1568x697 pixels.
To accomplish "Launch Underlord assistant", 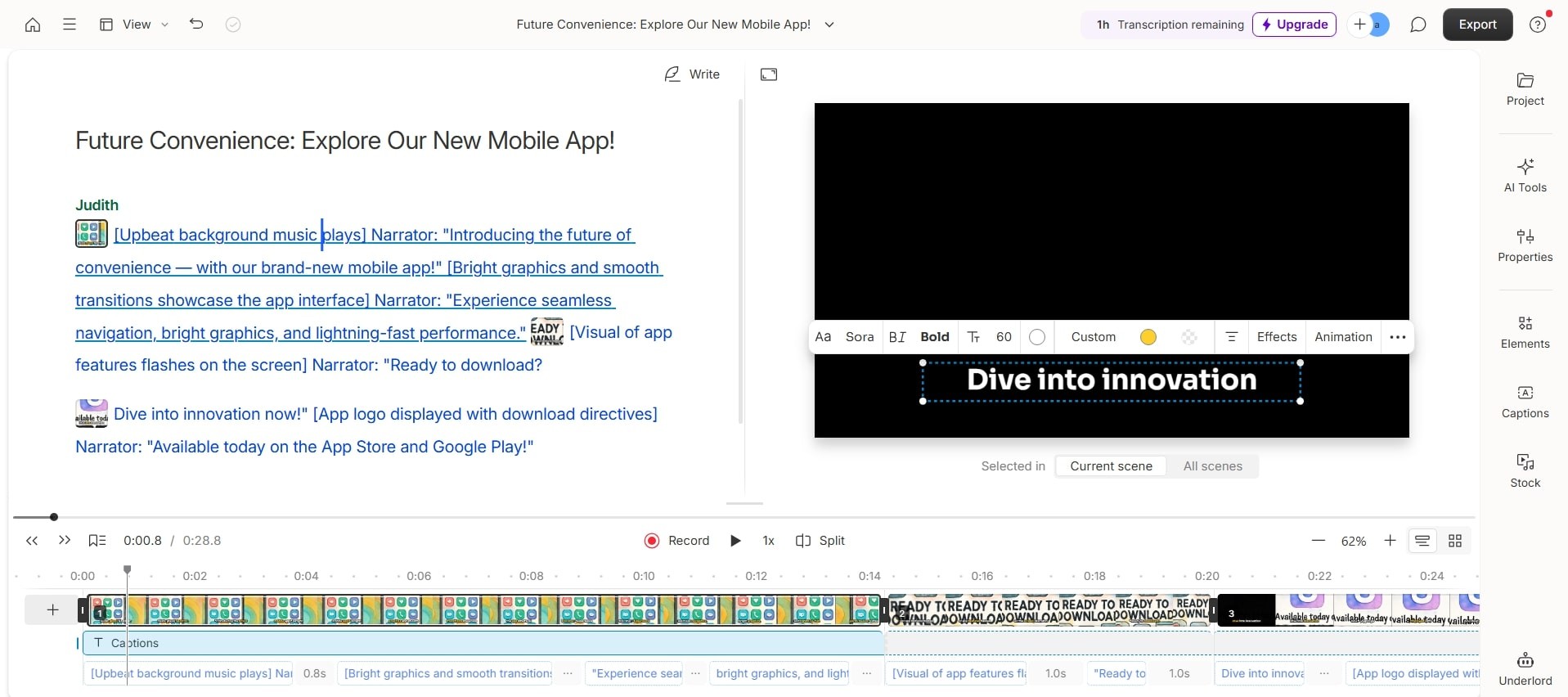I will click(x=1525, y=669).
